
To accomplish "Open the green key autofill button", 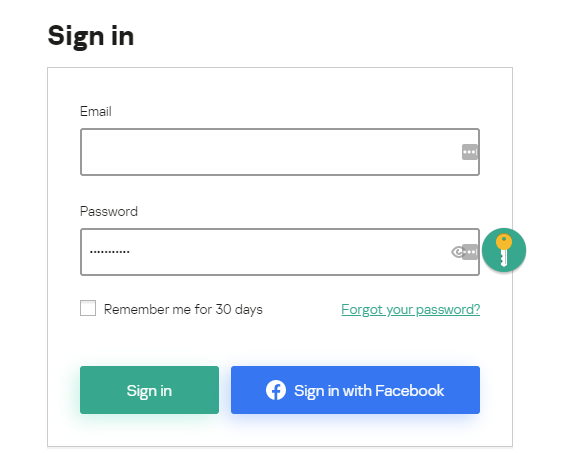I will [504, 250].
